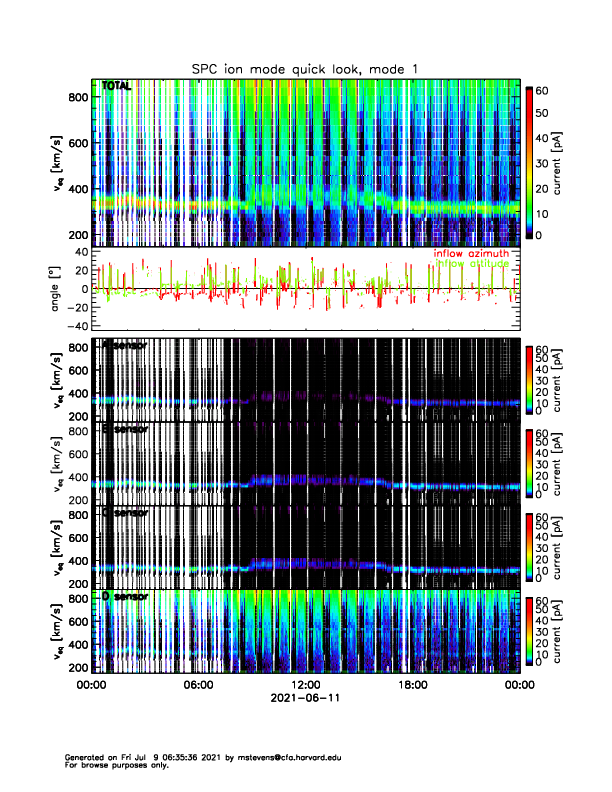Click the -40 tick on the angle axis
Screen dimensions: 612x792
pyautogui.click(x=76, y=326)
